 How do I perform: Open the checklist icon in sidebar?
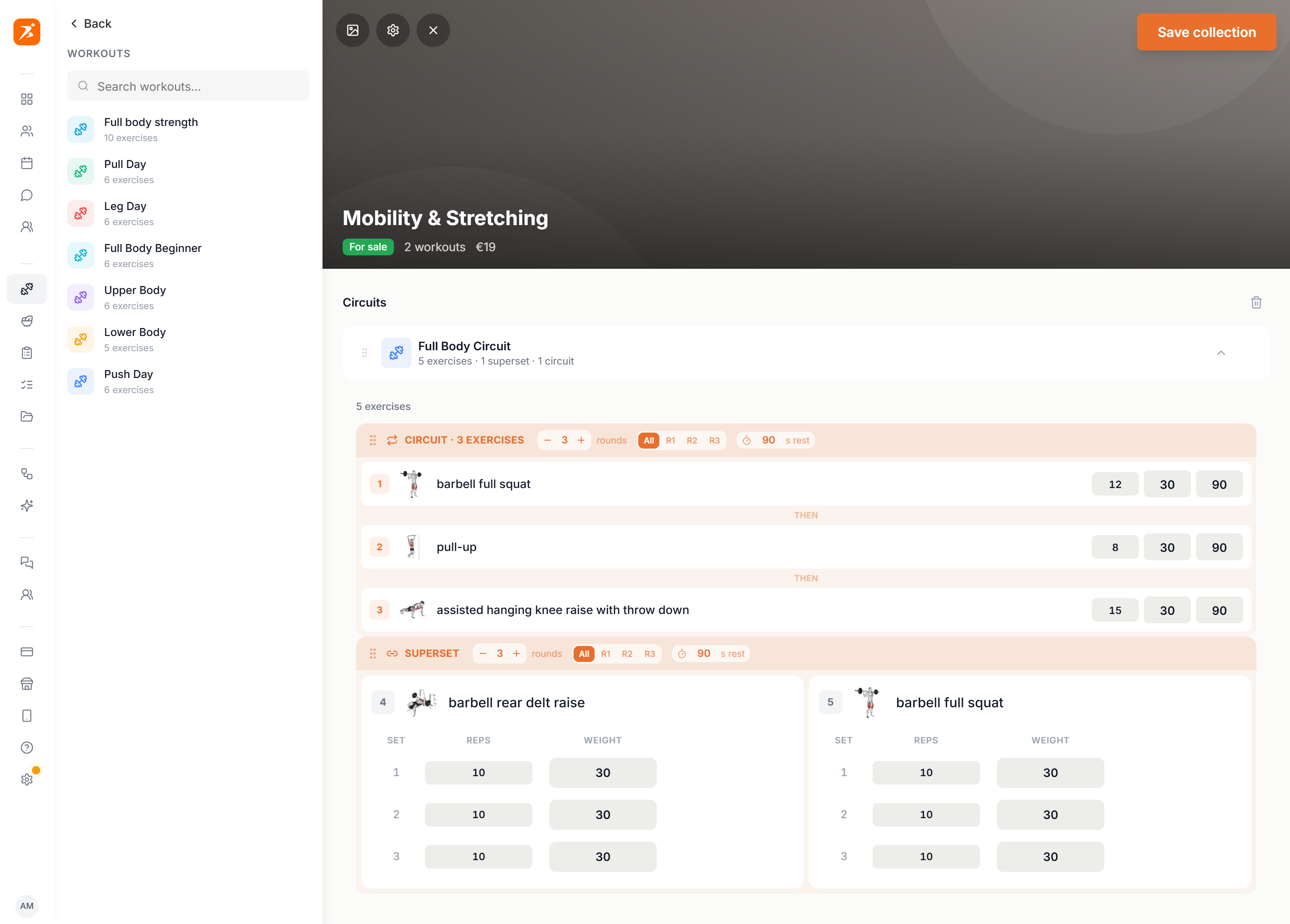tap(27, 385)
